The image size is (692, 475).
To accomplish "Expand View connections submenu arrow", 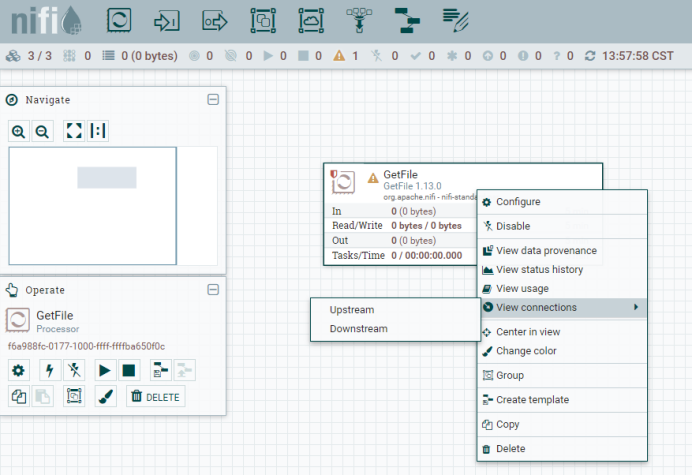I will (636, 307).
